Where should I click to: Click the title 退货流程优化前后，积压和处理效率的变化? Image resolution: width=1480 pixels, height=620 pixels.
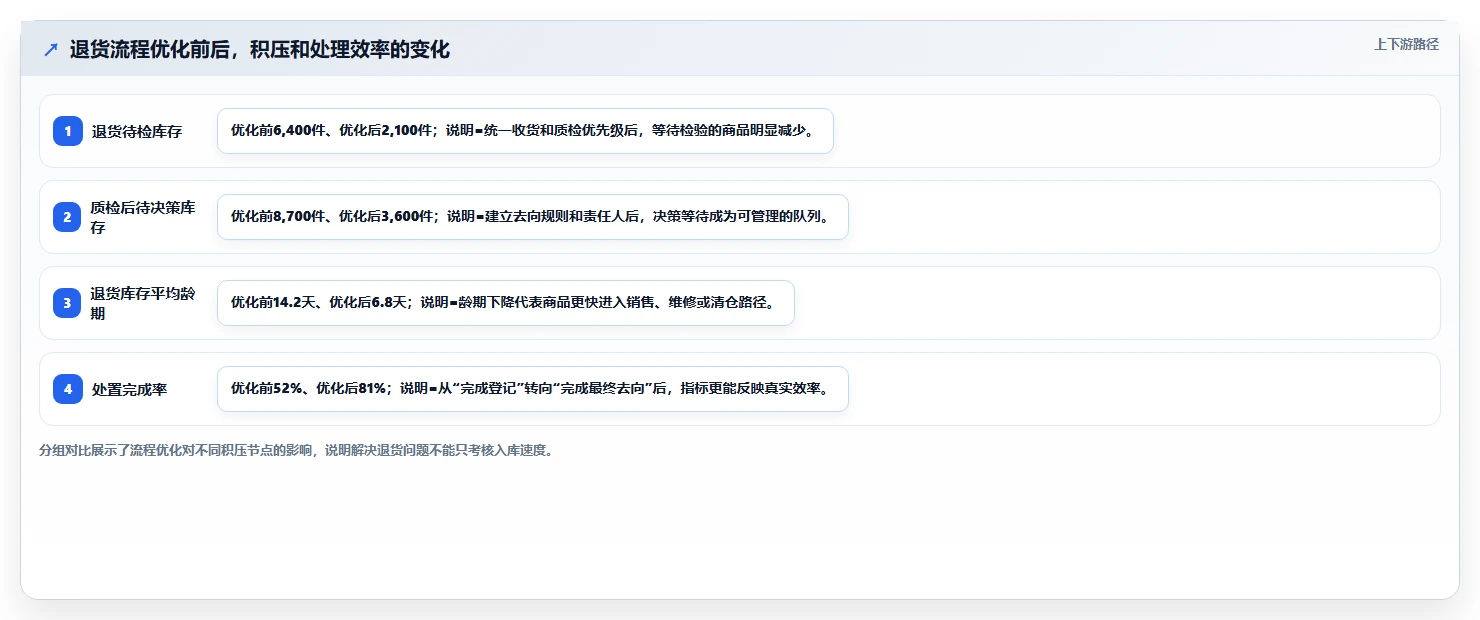(260, 50)
